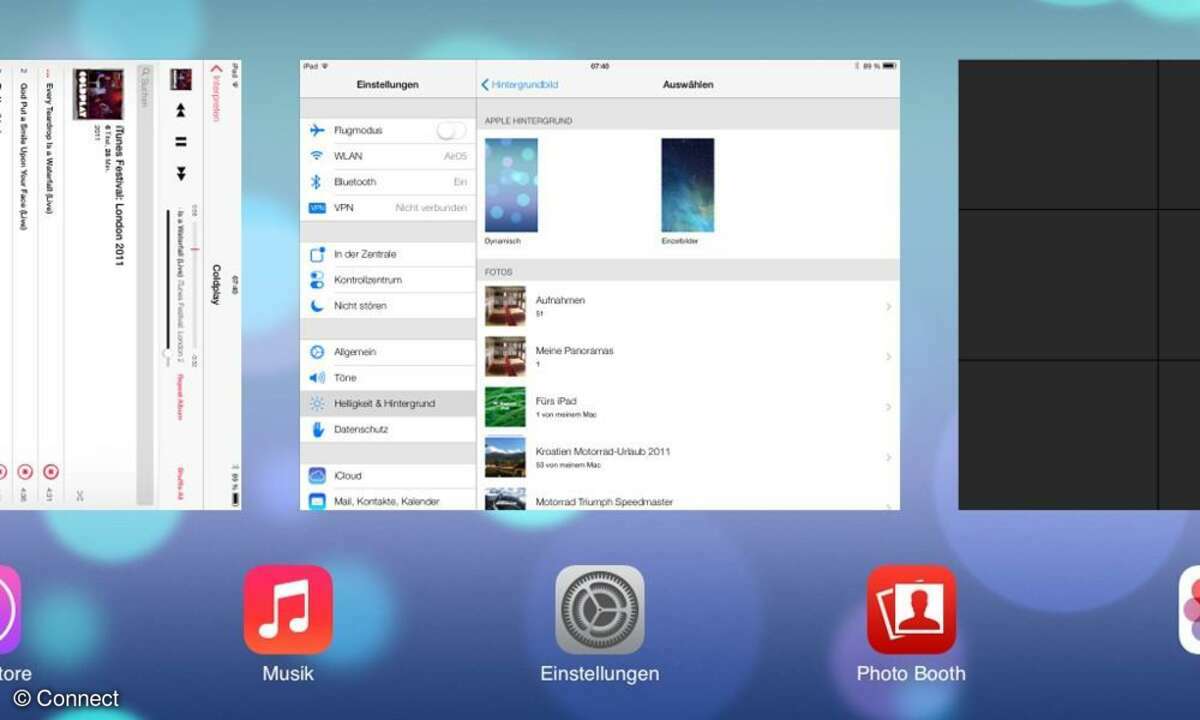
Task: Open Mail, Kontakte, Kalender icon
Action: click(x=317, y=501)
